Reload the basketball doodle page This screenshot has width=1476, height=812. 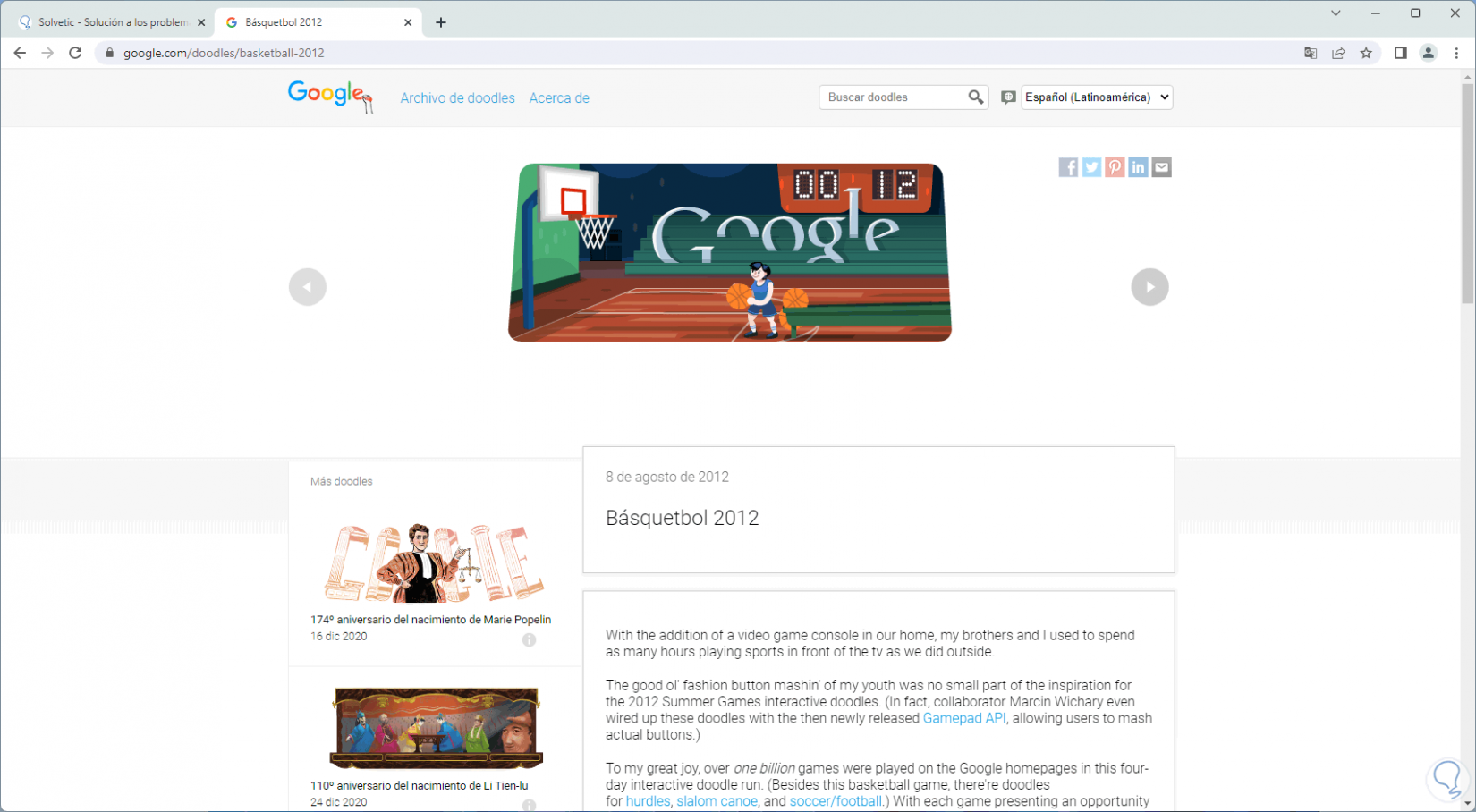pos(75,53)
